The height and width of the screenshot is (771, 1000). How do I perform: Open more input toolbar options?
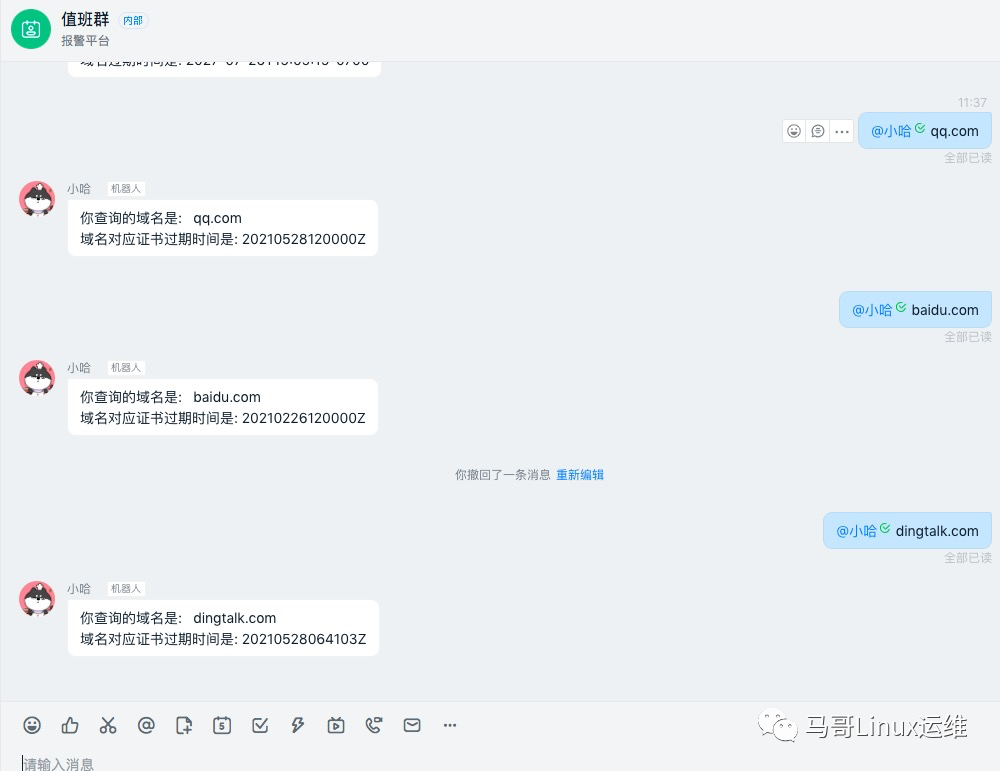pos(450,725)
